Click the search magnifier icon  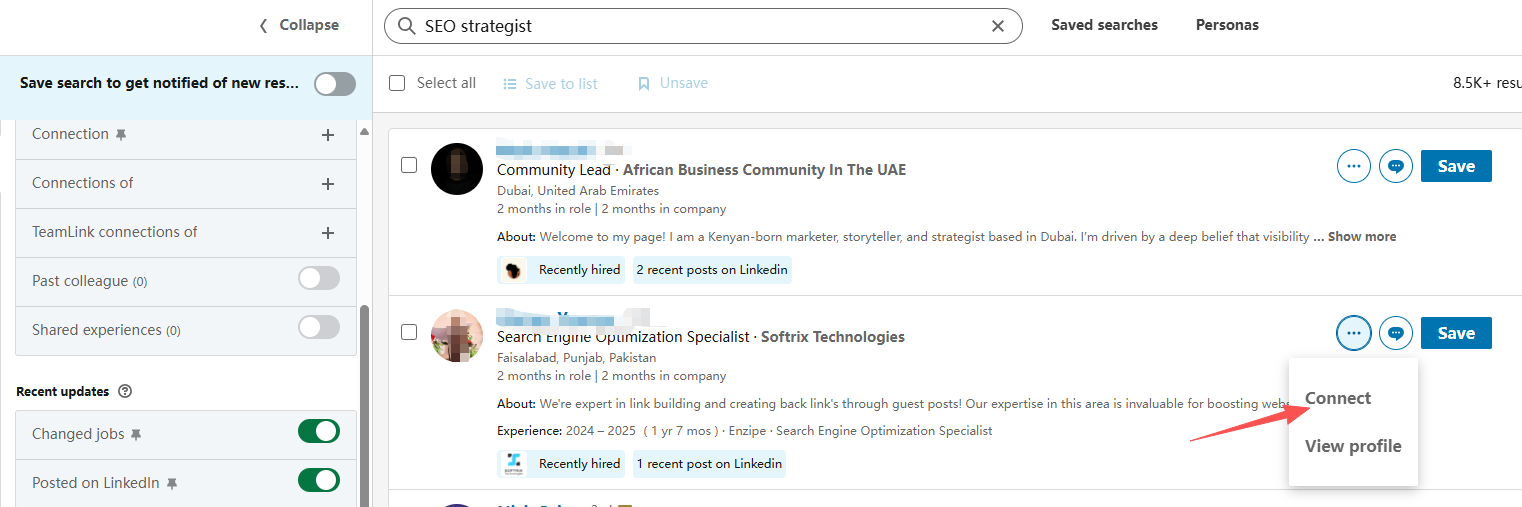(x=406, y=26)
